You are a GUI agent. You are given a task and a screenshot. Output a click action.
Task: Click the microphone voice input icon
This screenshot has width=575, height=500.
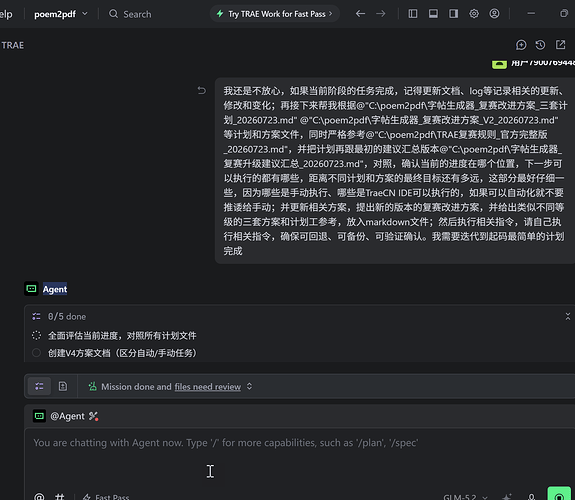pyautogui.click(x=531, y=497)
